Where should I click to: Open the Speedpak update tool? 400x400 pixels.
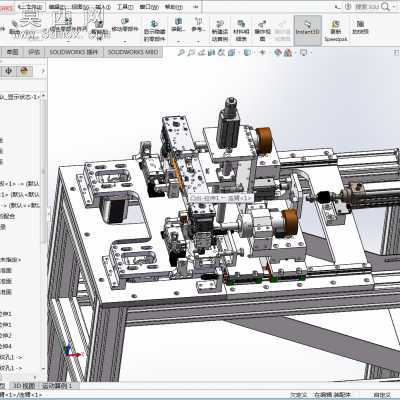(336, 31)
